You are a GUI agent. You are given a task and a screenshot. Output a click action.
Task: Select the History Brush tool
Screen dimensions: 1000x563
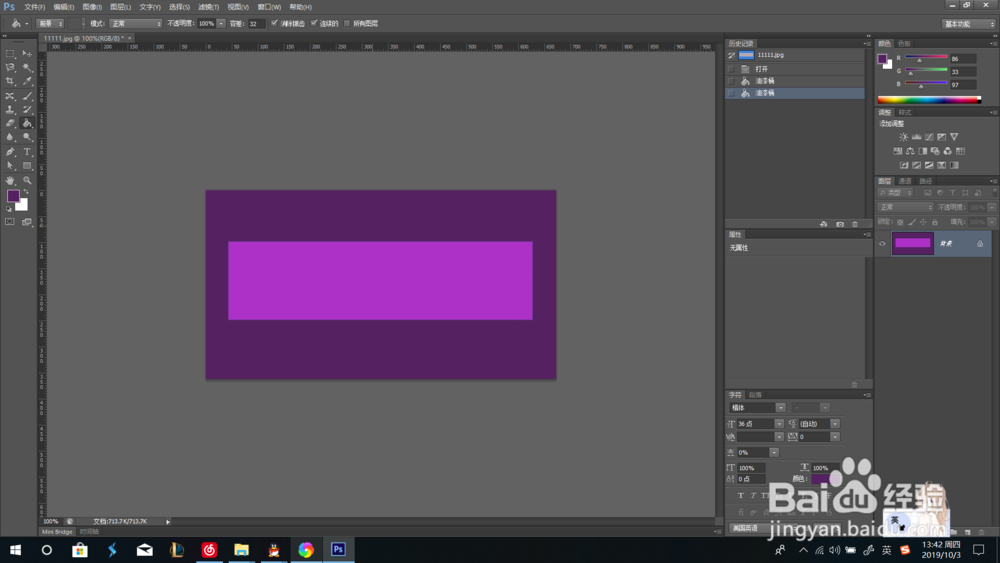tap(27, 110)
